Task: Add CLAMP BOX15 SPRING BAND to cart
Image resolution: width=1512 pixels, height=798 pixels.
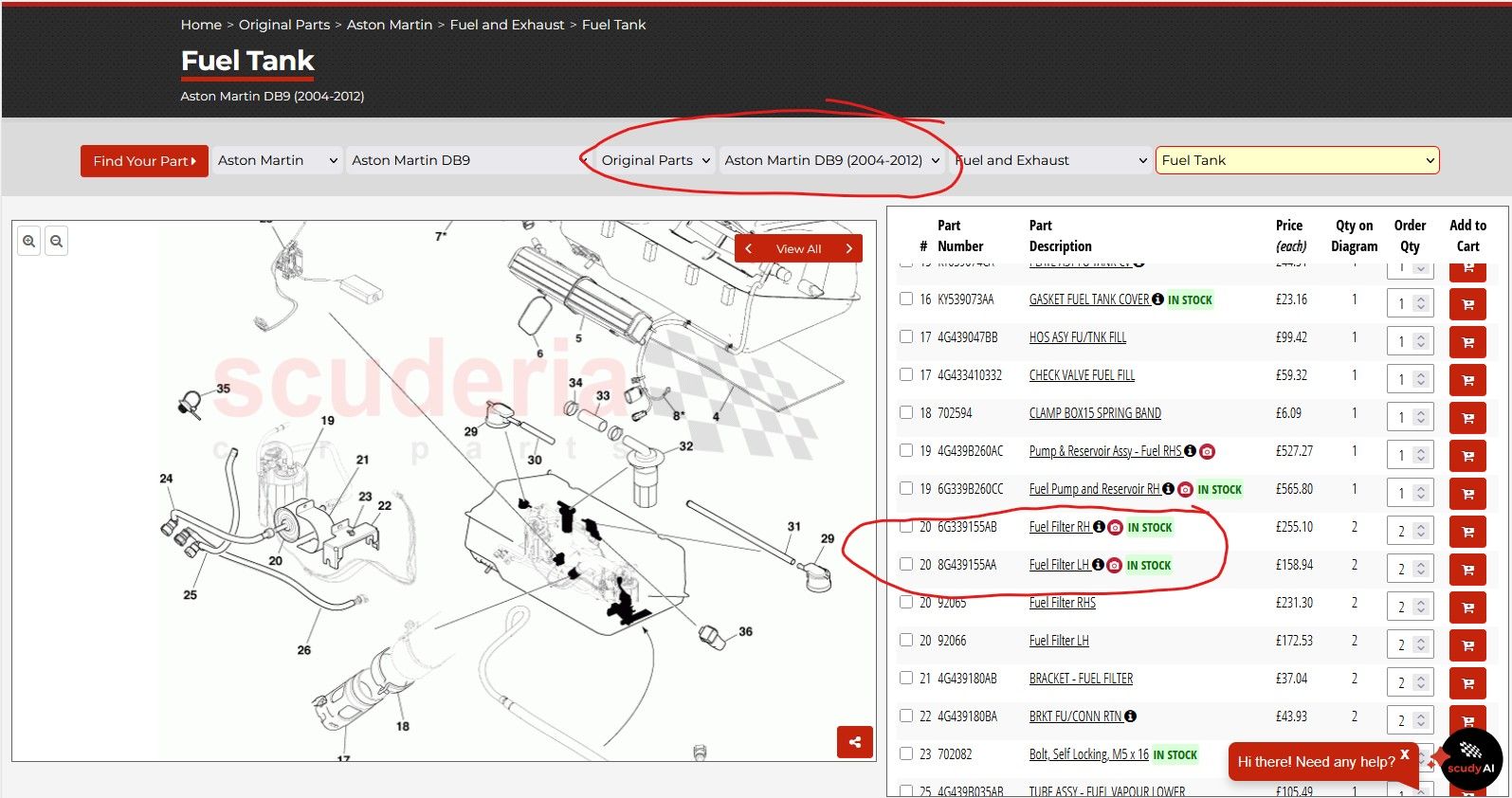Action: [1467, 418]
